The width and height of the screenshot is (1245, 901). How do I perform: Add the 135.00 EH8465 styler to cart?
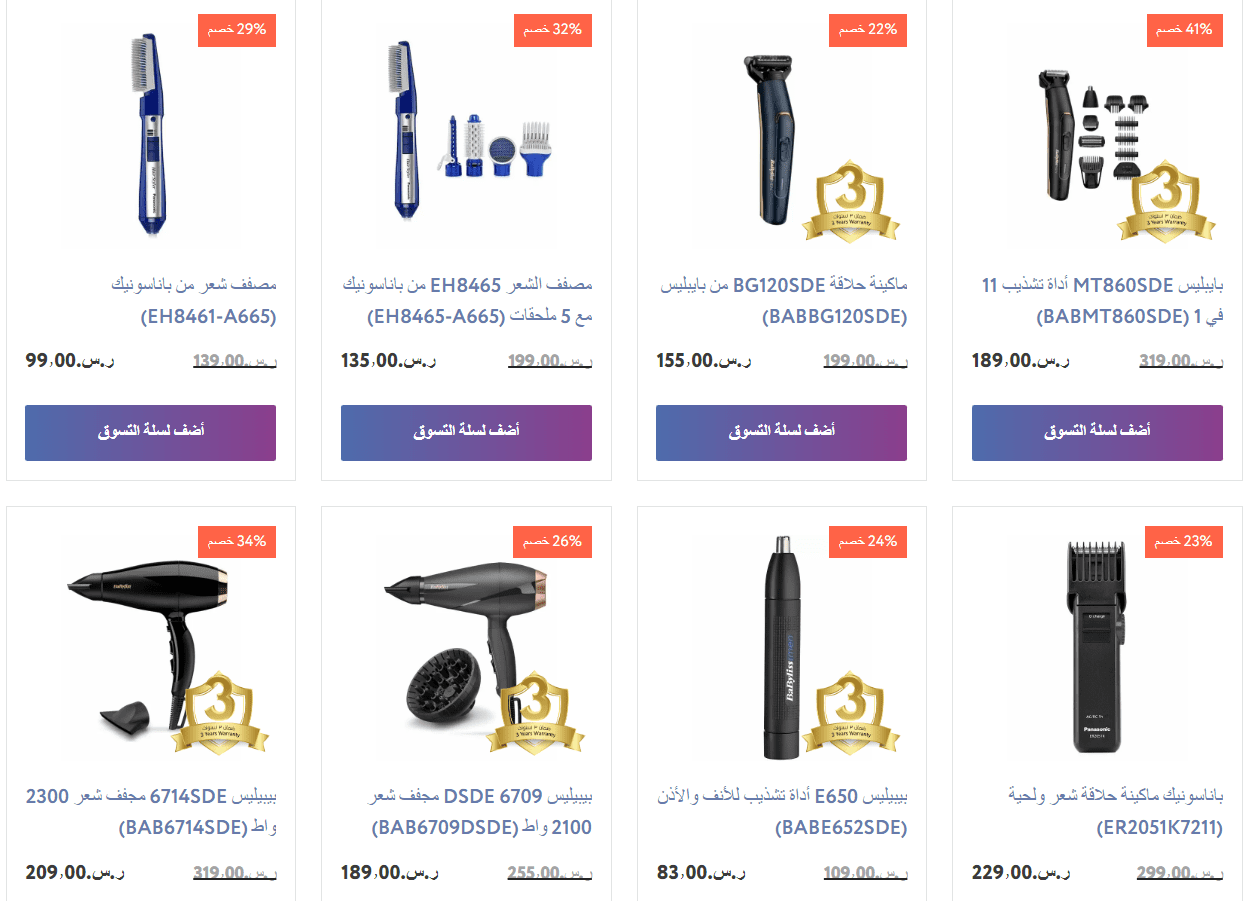(466, 433)
